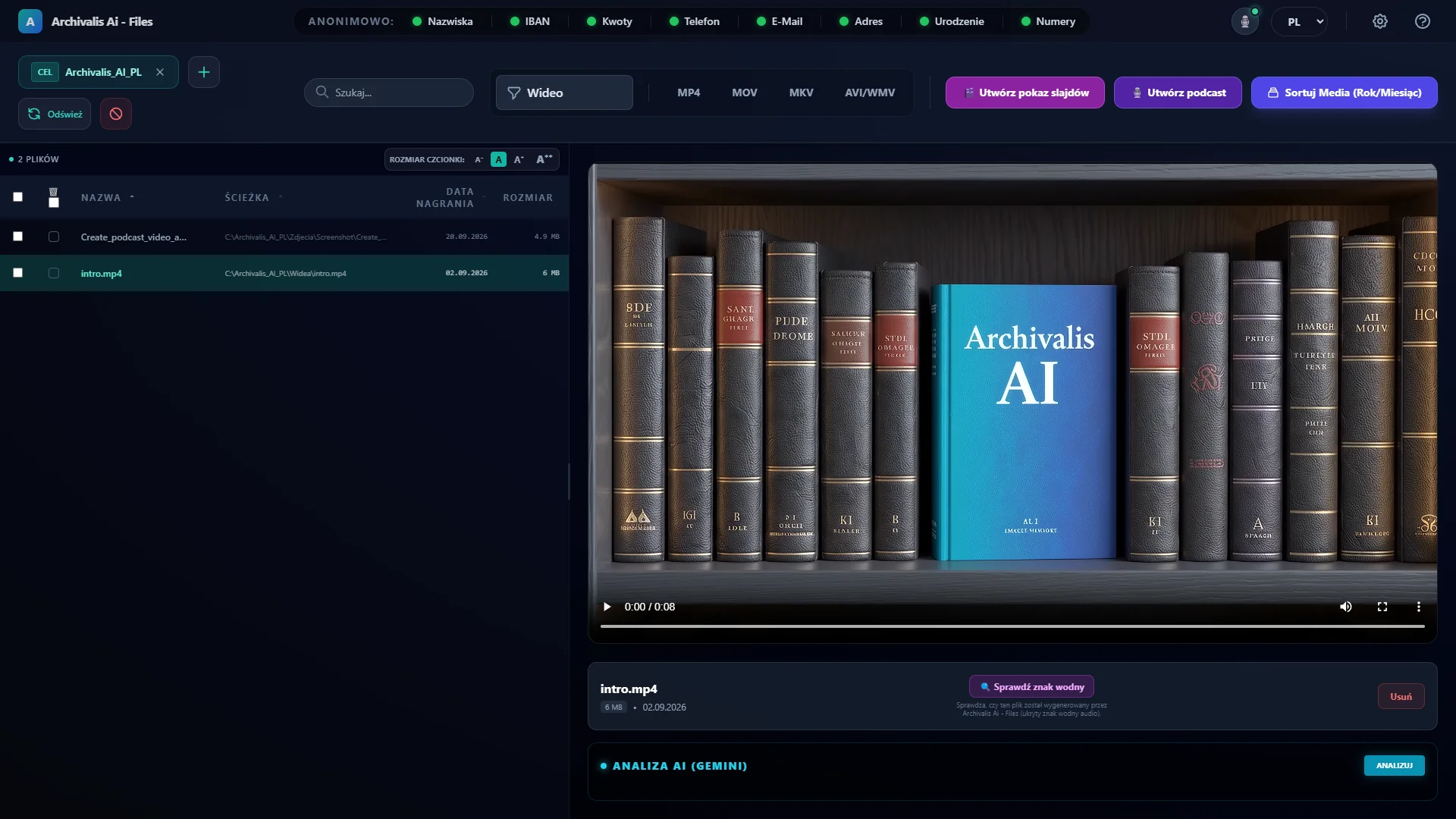Select the default font size A

pos(498,159)
